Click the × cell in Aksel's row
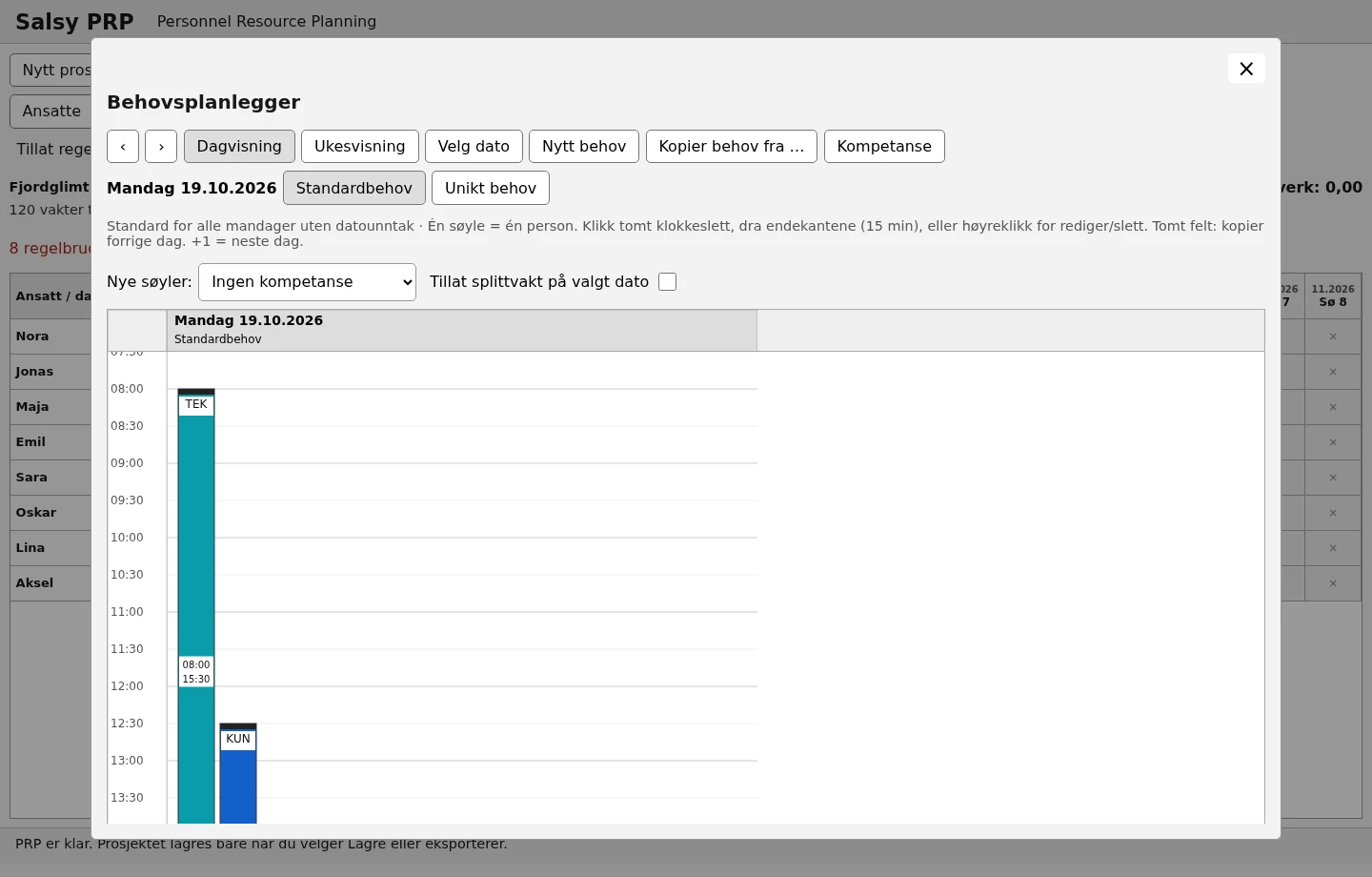Viewport: 1372px width, 877px height. pos(1333,583)
